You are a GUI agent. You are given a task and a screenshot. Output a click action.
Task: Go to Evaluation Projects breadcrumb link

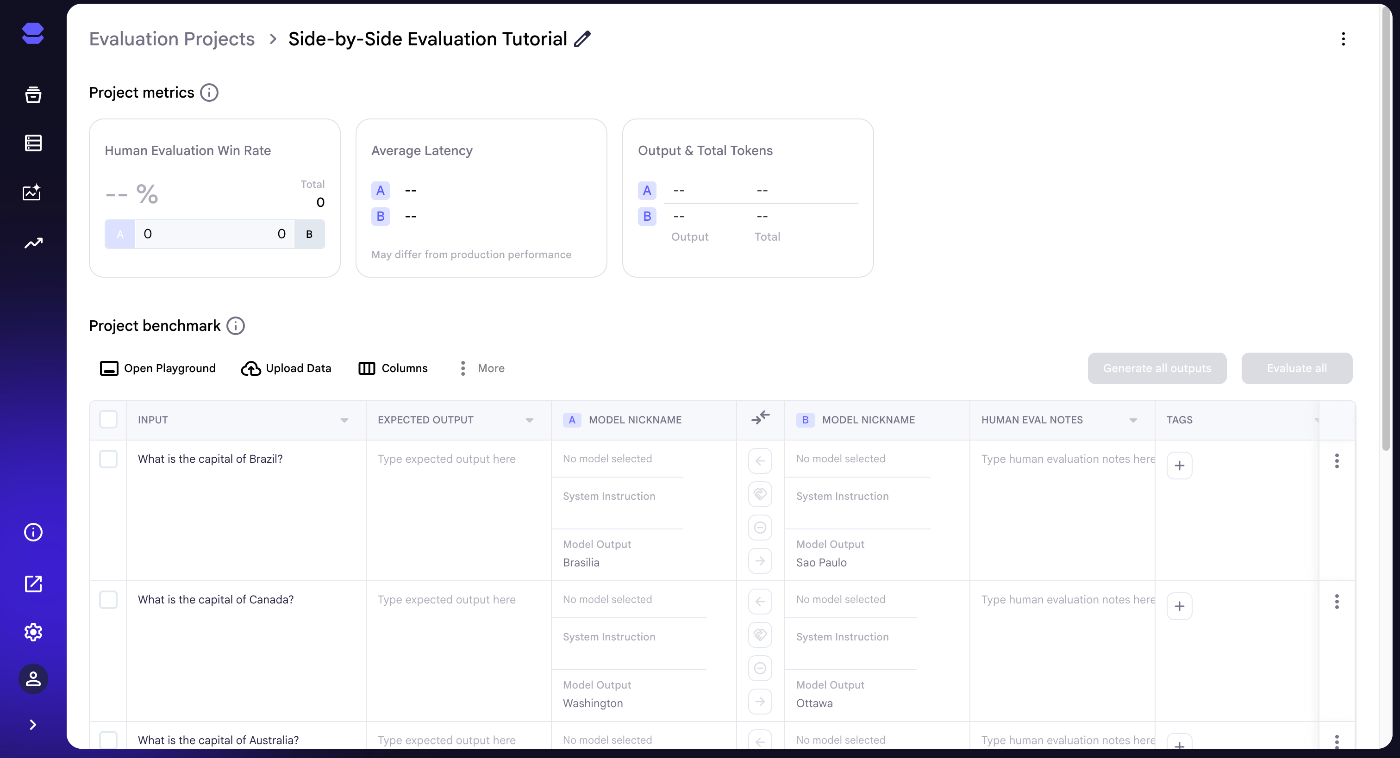click(x=172, y=39)
